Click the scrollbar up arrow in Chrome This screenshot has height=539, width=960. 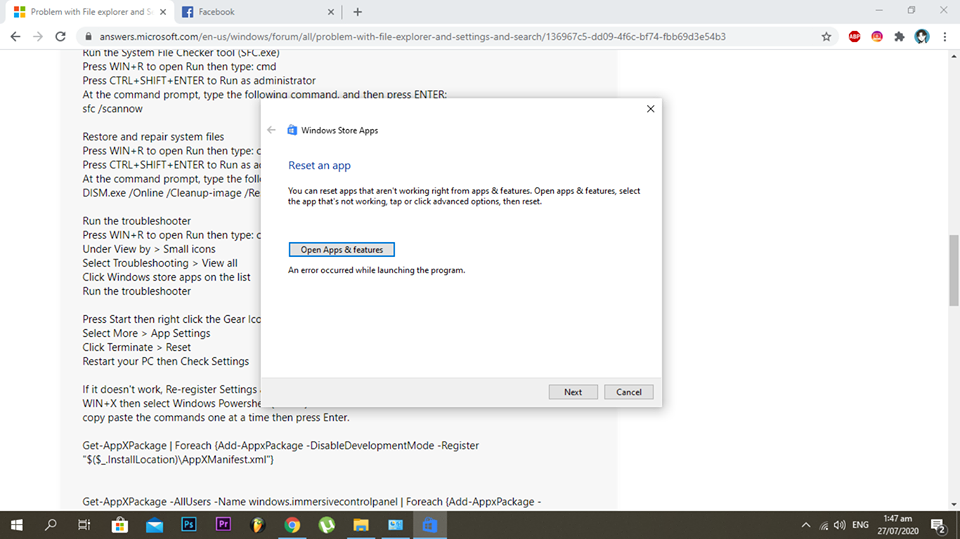coord(954,56)
